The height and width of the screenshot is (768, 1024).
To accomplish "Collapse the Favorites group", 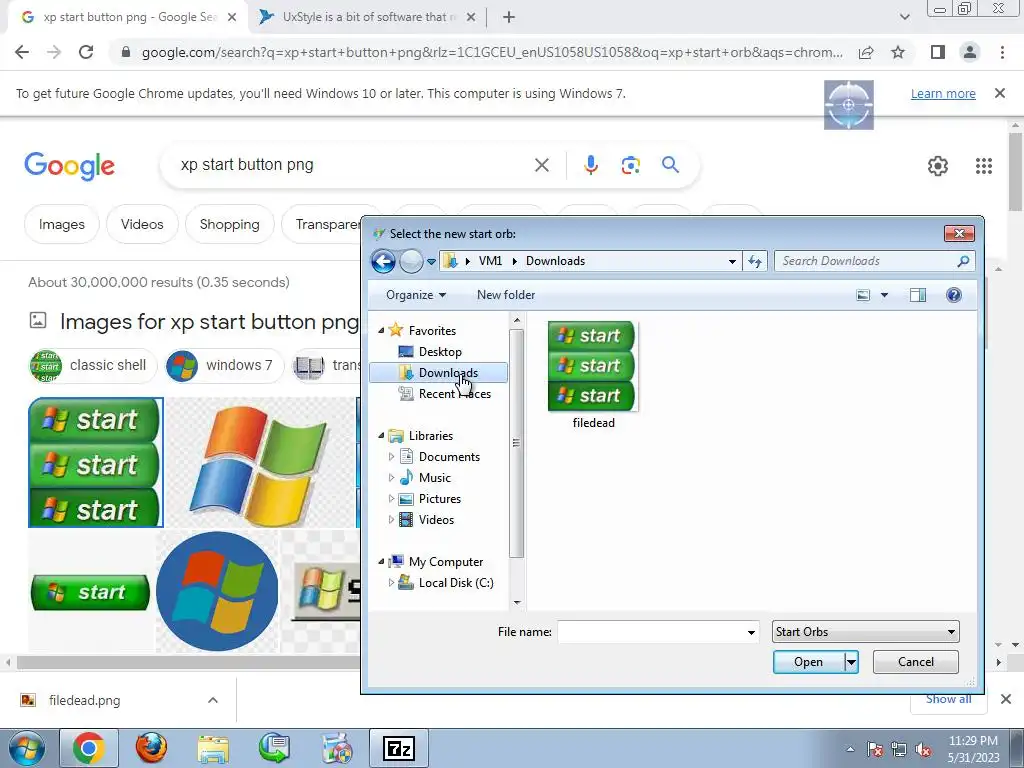I will (x=381, y=330).
